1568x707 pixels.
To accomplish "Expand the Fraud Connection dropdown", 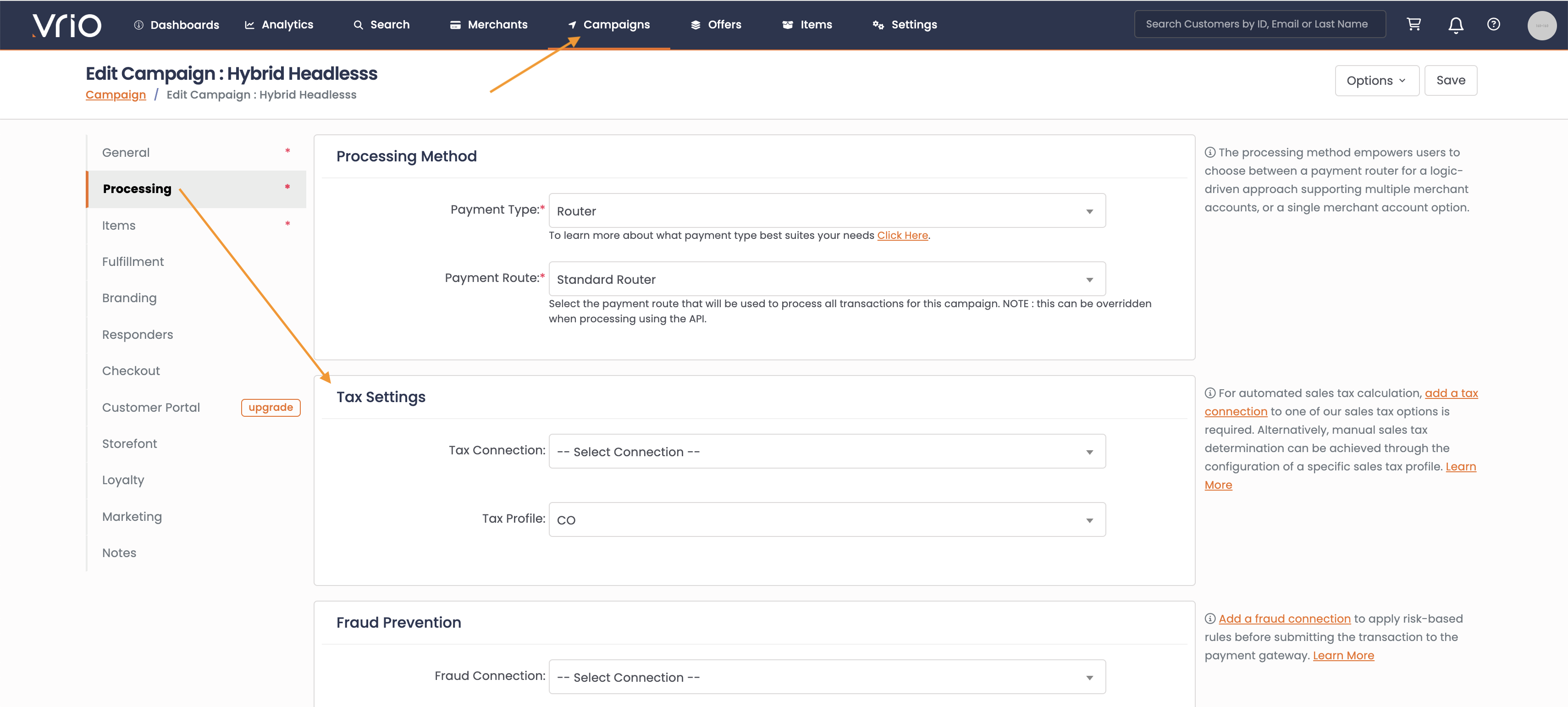I will coord(827,677).
